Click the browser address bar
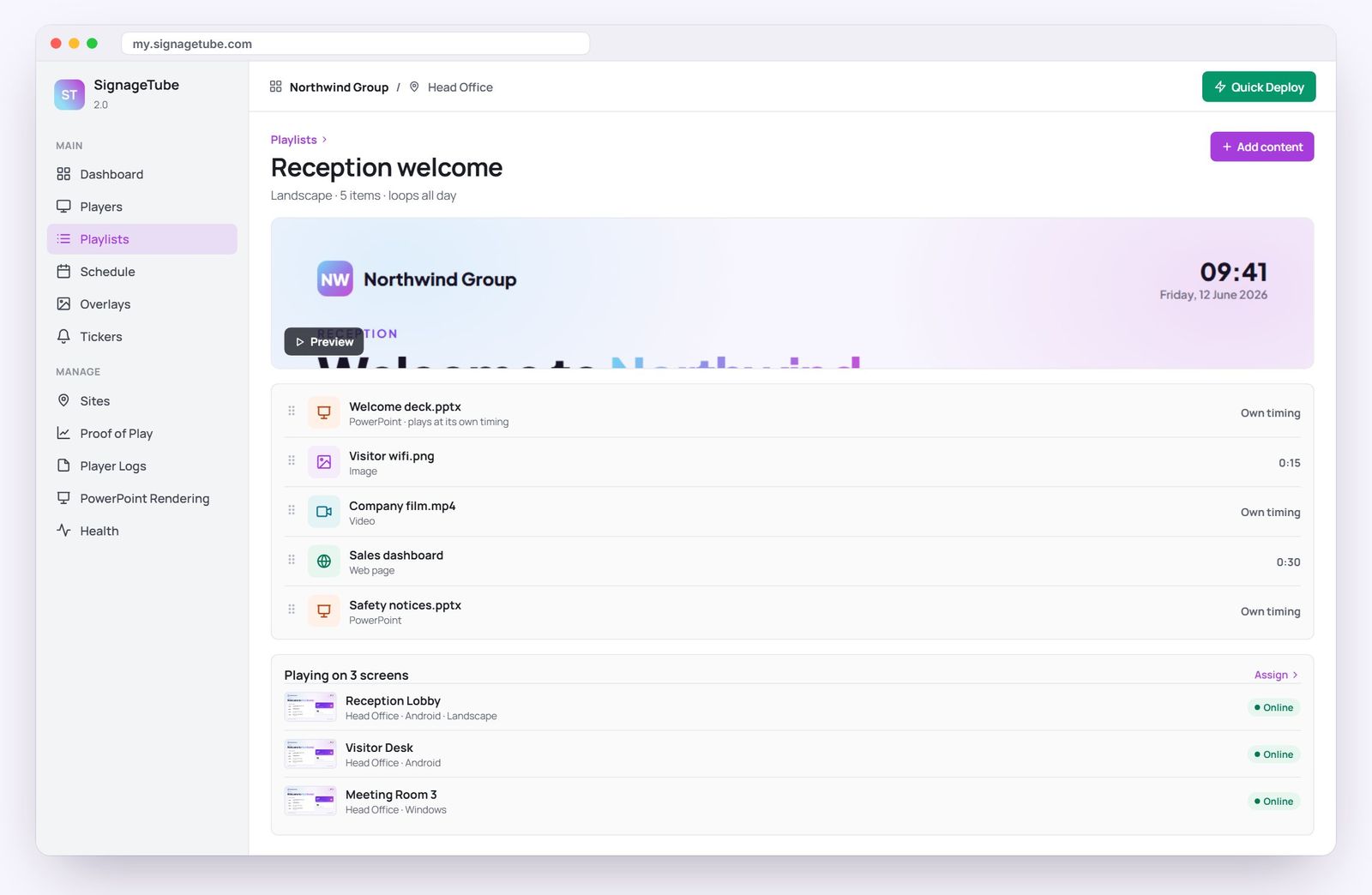This screenshot has width=1372, height=895. [x=356, y=44]
